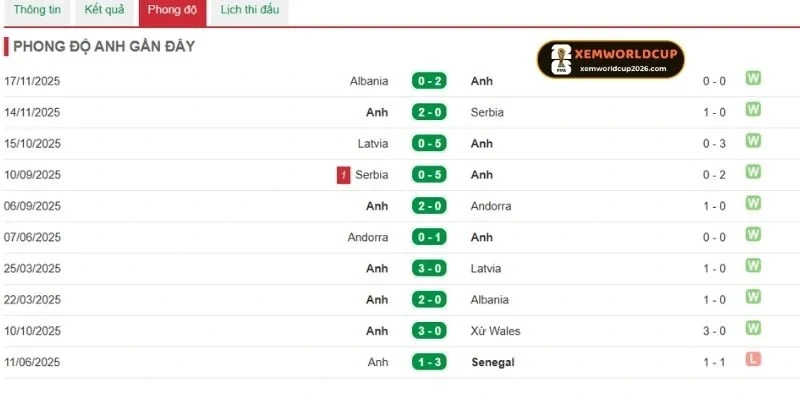Click the win icon for the 07/06/2025 match
This screenshot has height=400, width=800.
point(753,236)
